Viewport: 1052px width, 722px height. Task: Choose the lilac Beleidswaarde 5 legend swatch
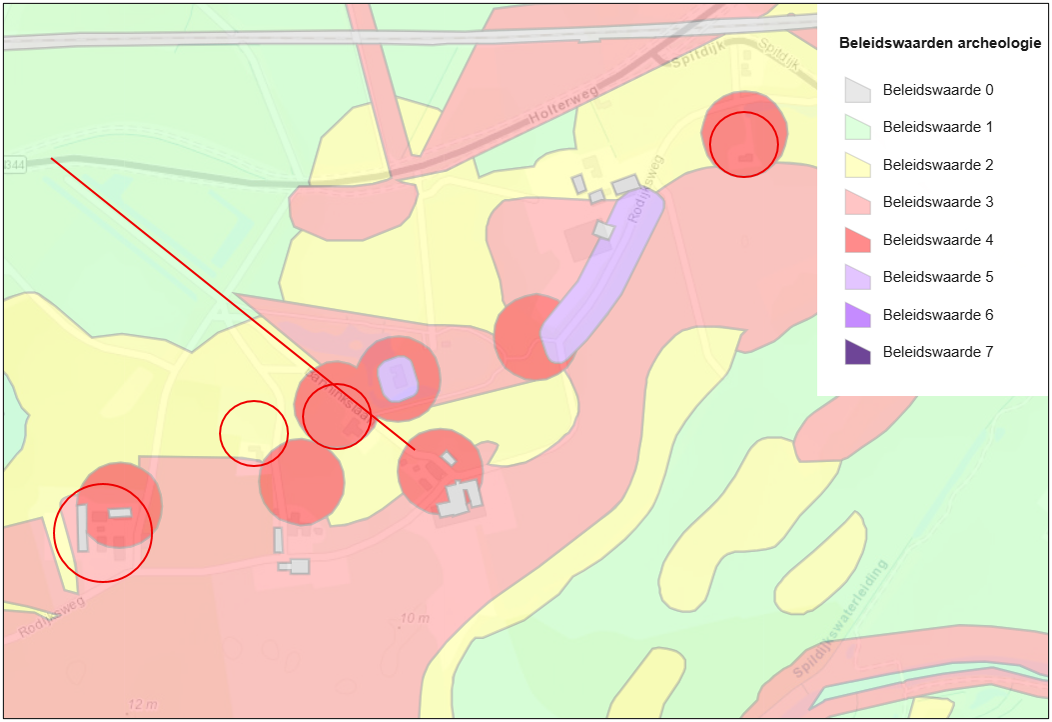click(x=857, y=278)
